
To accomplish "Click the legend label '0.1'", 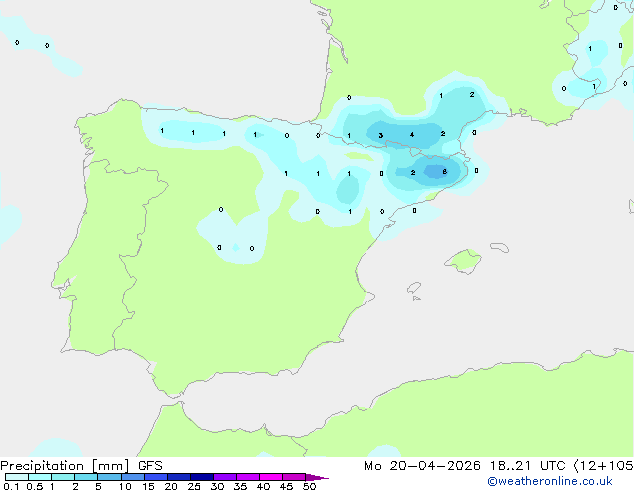I will pos(11,486).
